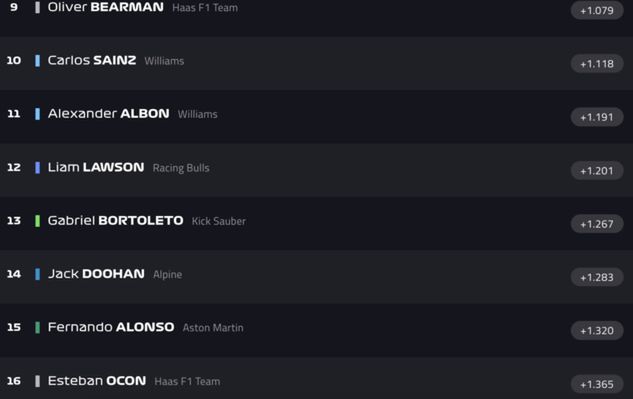Click the +1.365 gap badge
Image resolution: width=633 pixels, height=399 pixels.
click(597, 384)
